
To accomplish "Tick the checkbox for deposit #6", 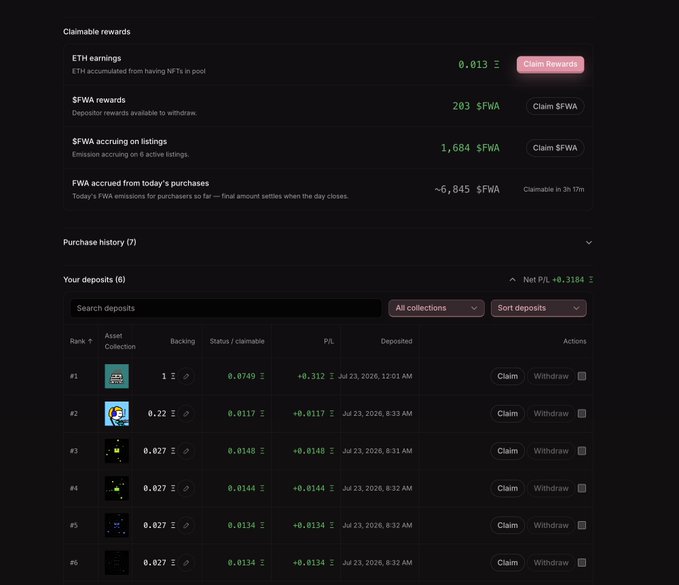I will [582, 562].
